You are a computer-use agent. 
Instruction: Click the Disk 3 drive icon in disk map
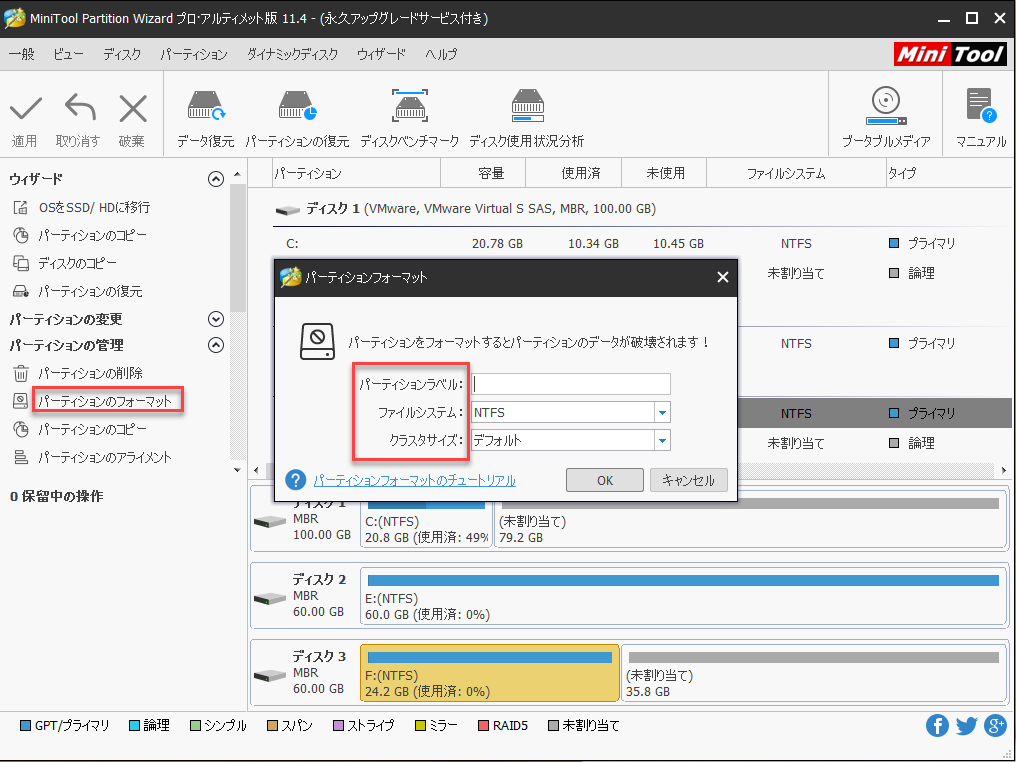click(270, 676)
